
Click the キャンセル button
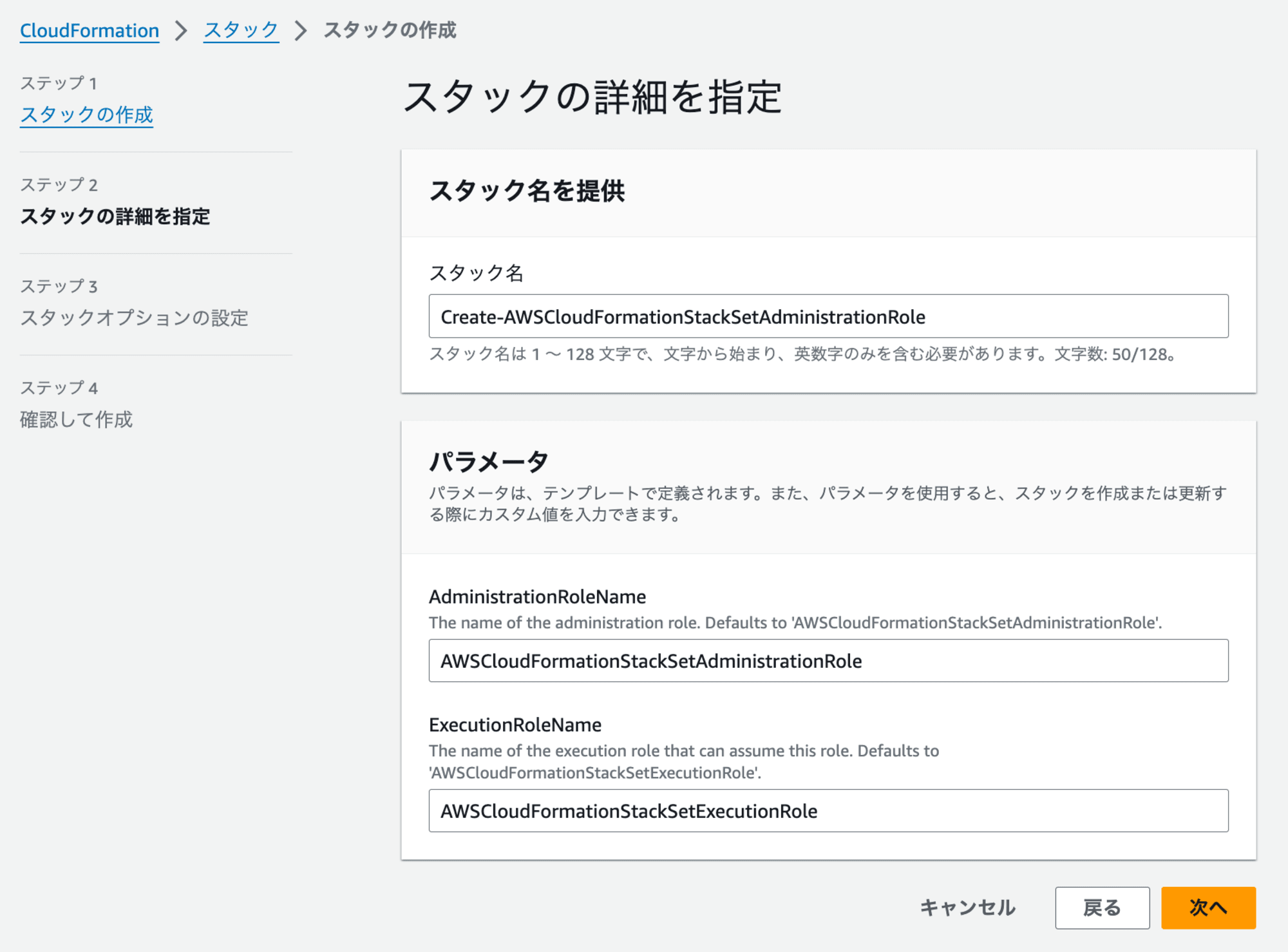[x=967, y=908]
